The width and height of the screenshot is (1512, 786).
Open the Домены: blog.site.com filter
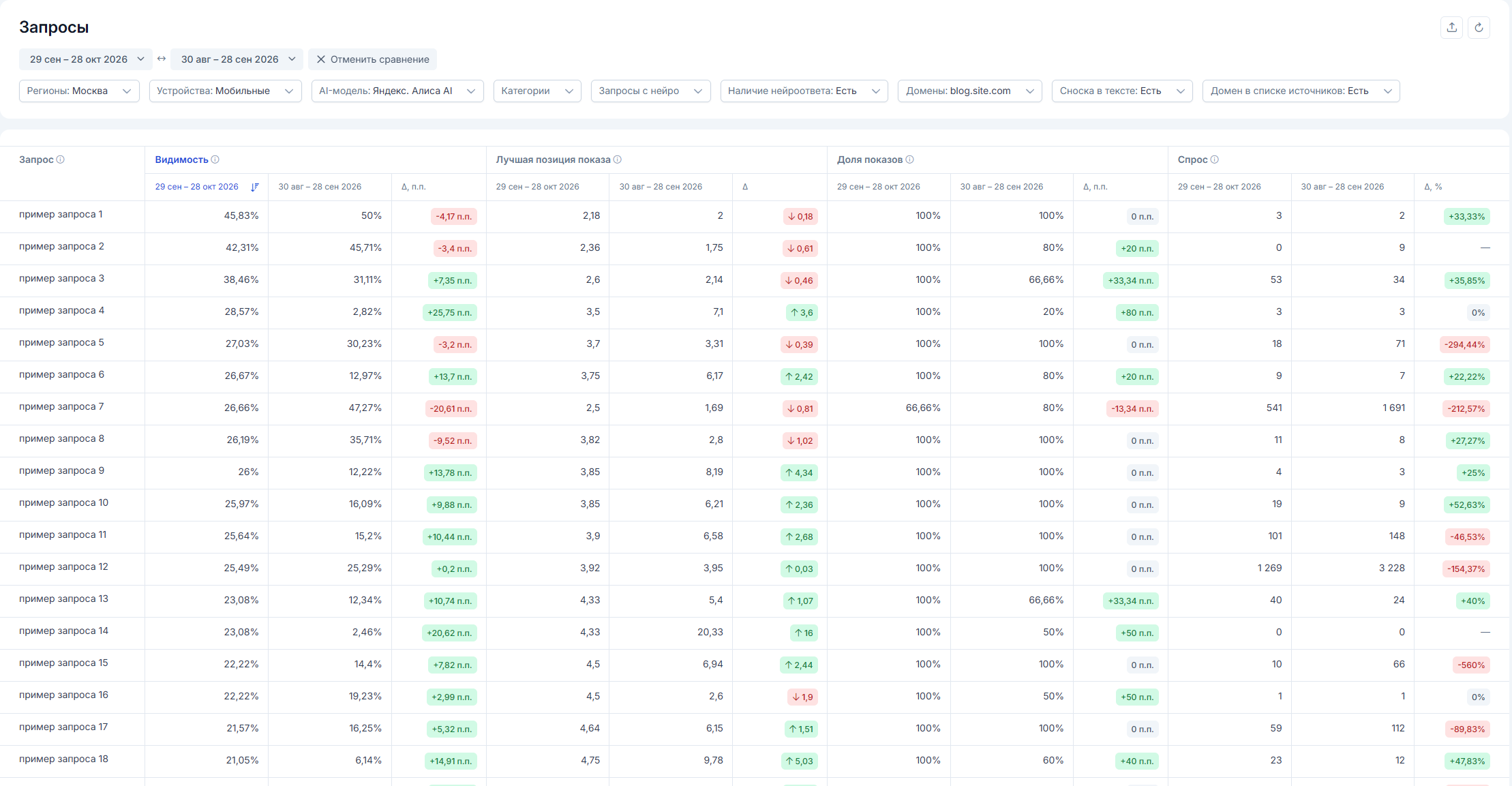point(969,91)
